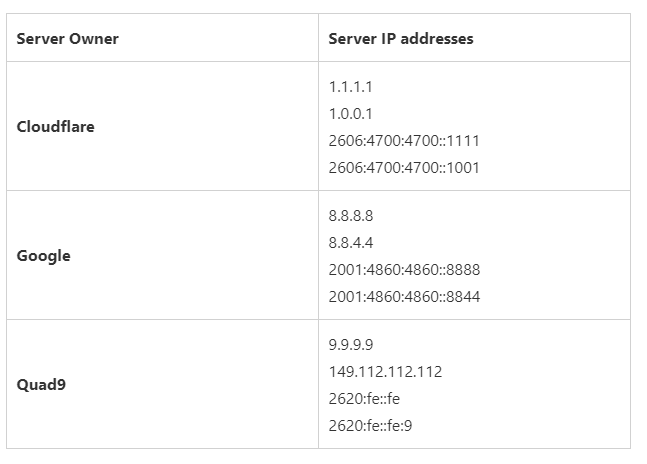Click the 2001:4860:4860::8844 IPv6 address

click(x=404, y=297)
